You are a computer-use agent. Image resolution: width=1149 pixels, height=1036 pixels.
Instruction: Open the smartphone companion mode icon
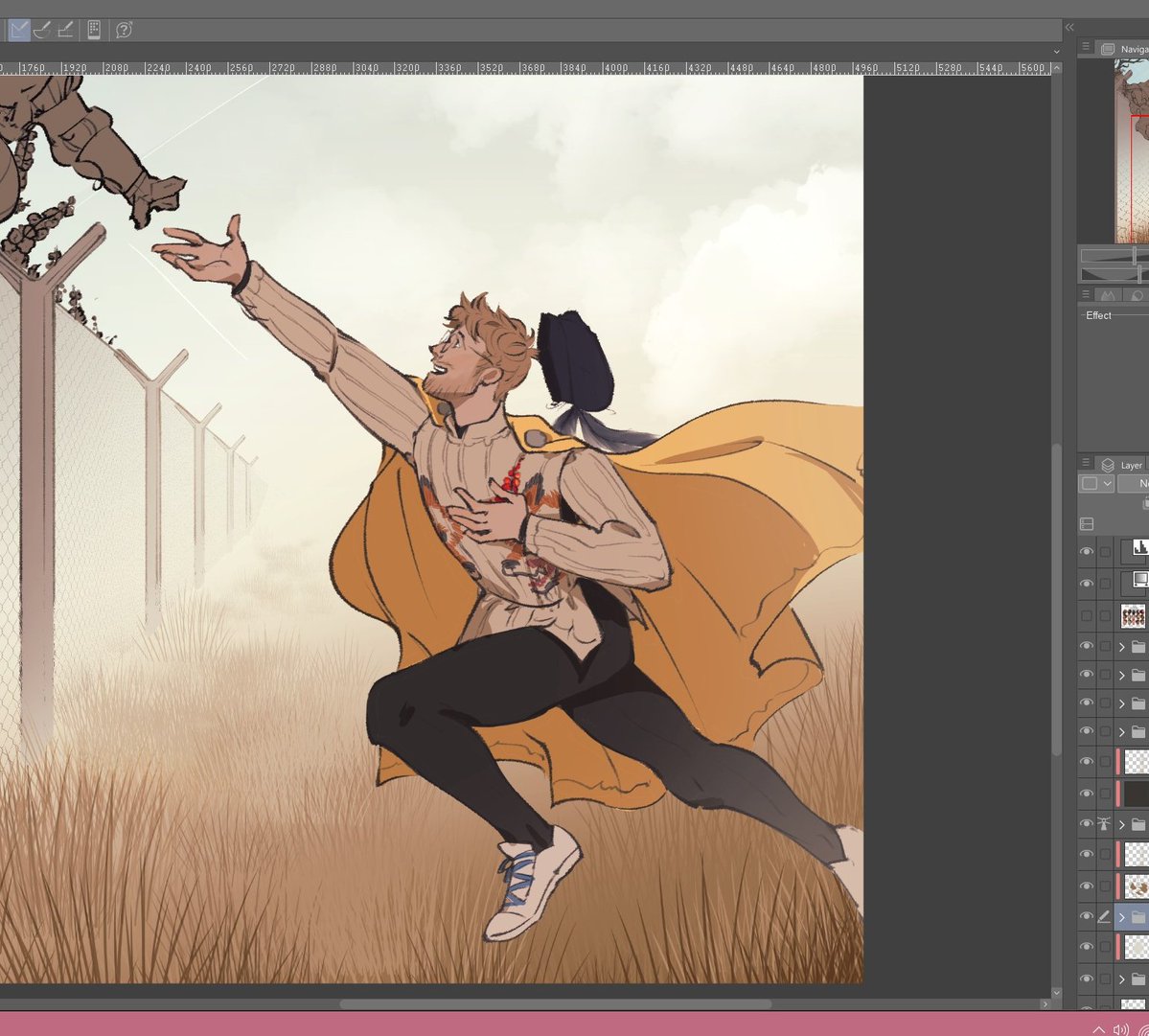point(94,30)
